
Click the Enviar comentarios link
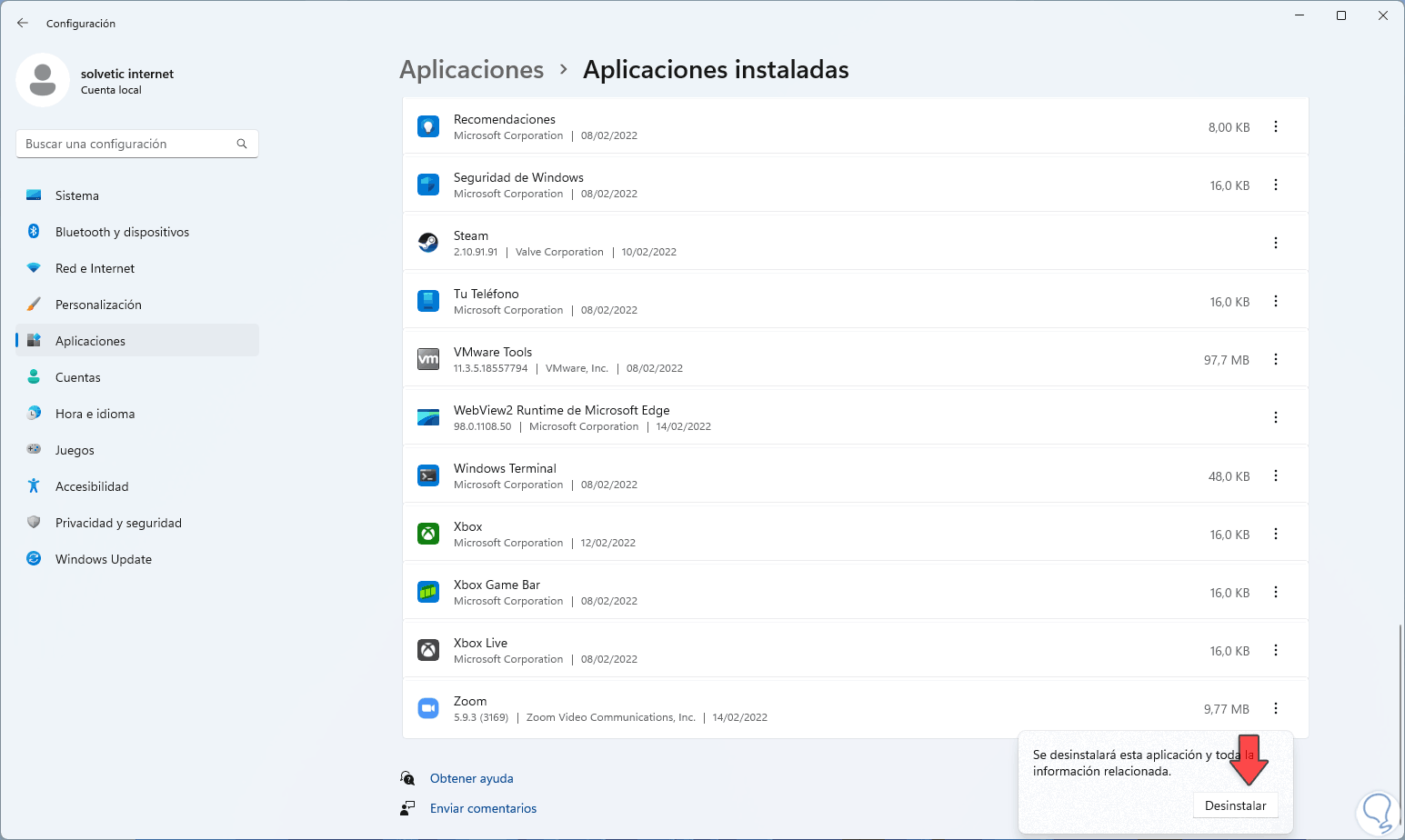483,808
